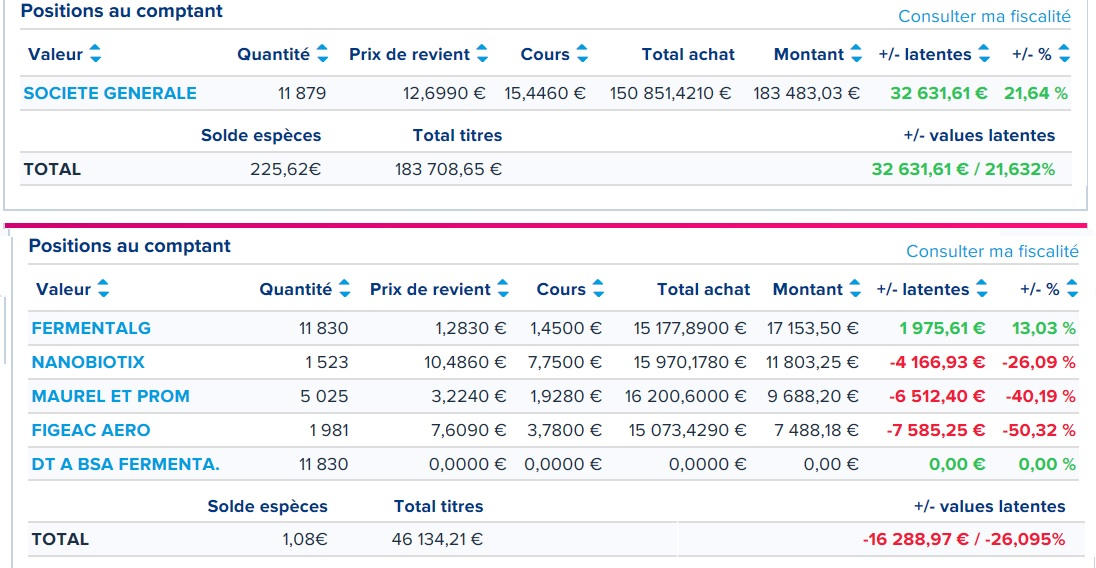Select Société Générale quantity 11 879
The height and width of the screenshot is (568, 1096).
pos(302,93)
